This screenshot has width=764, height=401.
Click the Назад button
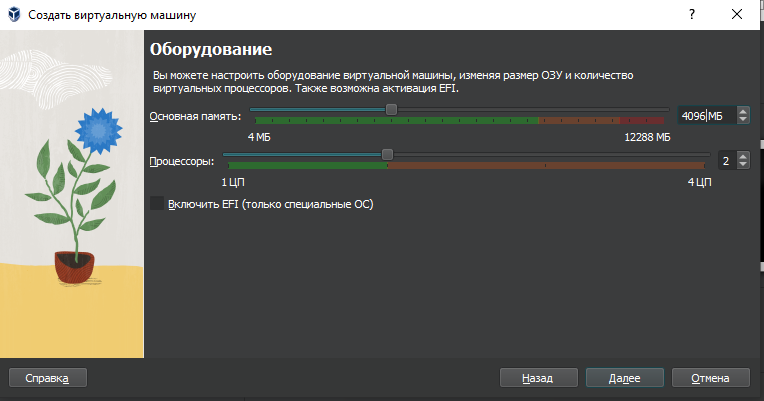(538, 378)
